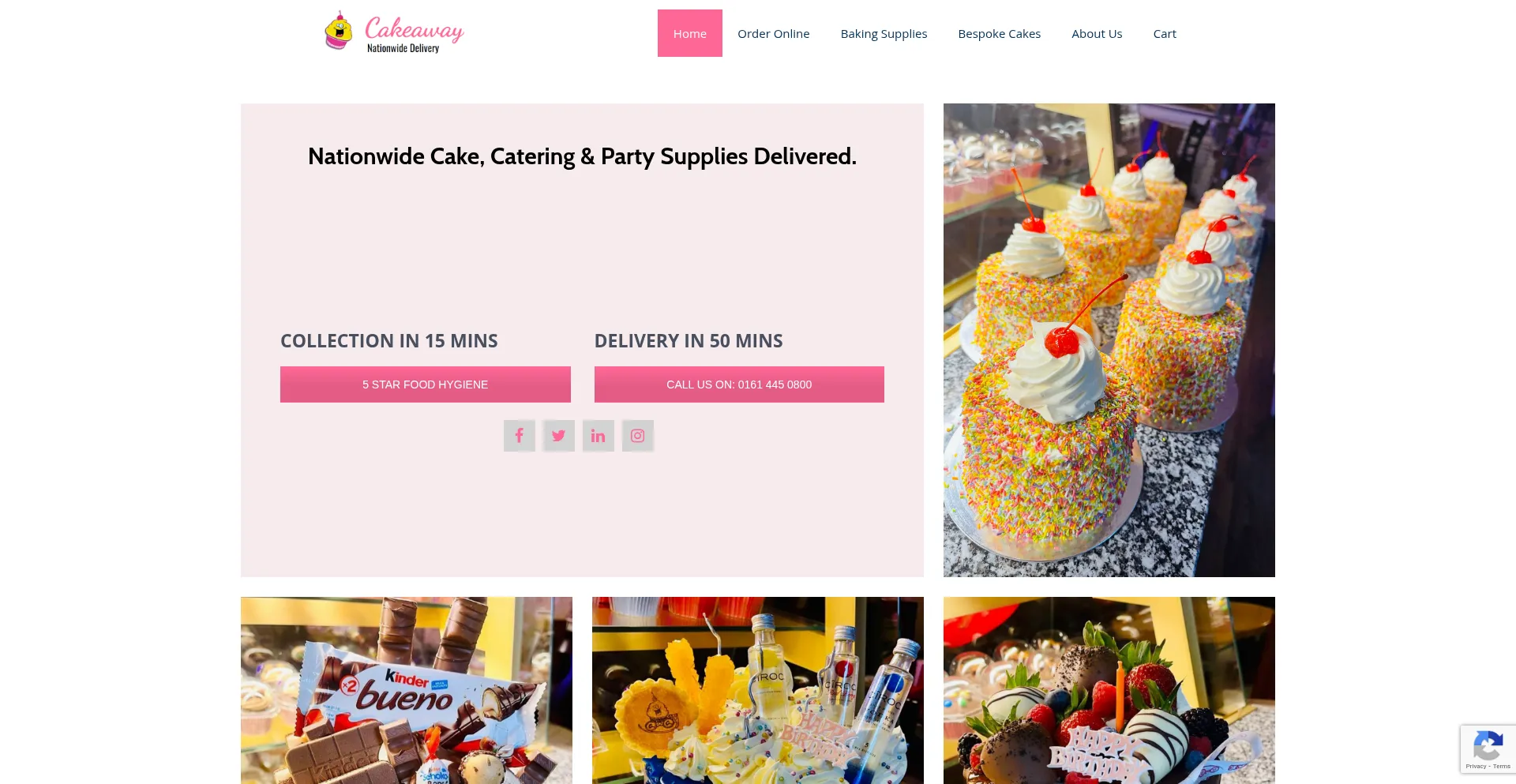This screenshot has height=784, width=1516.
Task: Open the Cart link
Action: 1165,33
